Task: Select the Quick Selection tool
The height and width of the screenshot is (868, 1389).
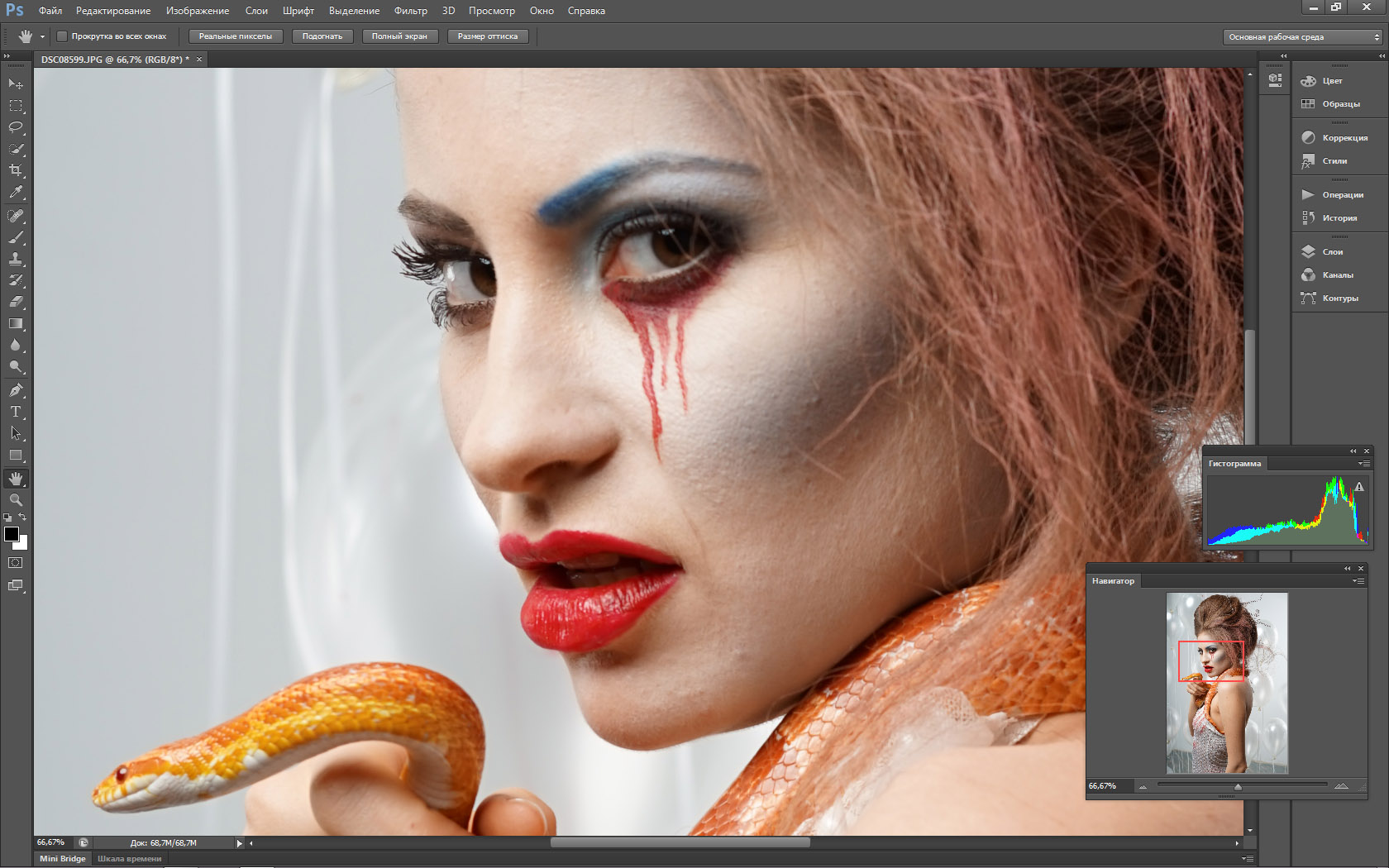Action: click(x=16, y=149)
